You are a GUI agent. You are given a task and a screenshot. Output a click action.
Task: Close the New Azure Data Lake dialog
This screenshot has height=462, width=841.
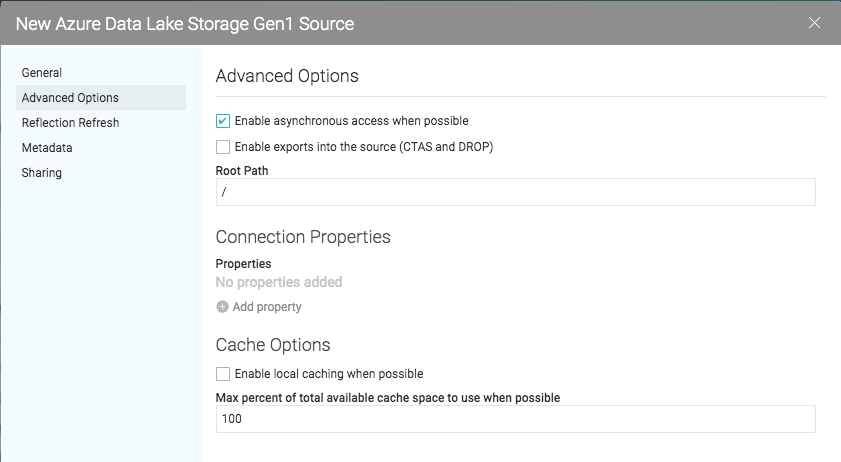click(x=814, y=23)
